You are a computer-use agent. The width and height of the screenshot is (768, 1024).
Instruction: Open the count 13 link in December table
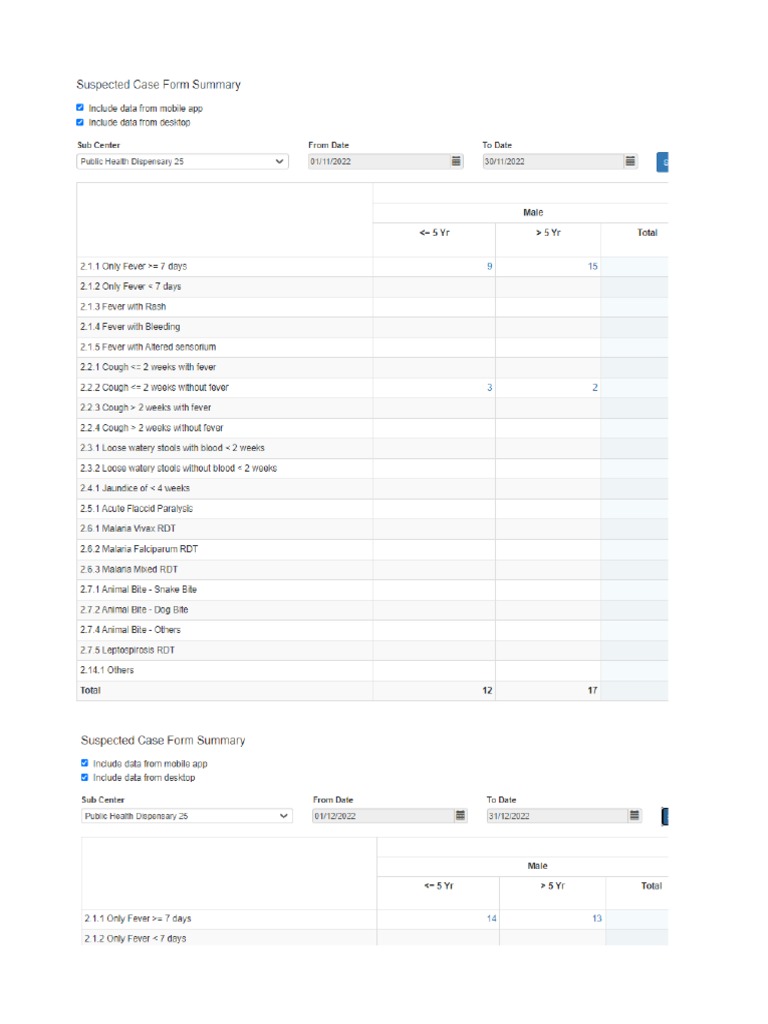point(596,918)
